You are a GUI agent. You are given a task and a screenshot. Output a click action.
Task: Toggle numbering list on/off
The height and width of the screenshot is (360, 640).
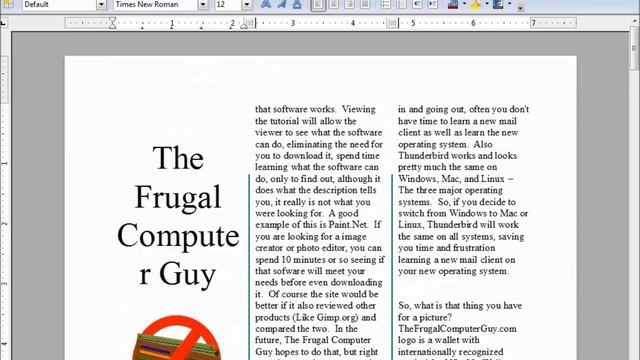point(385,4)
